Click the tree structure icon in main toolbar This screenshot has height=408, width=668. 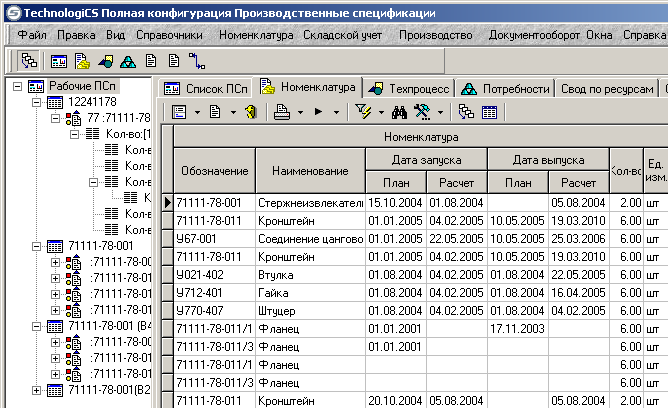click(x=30, y=60)
